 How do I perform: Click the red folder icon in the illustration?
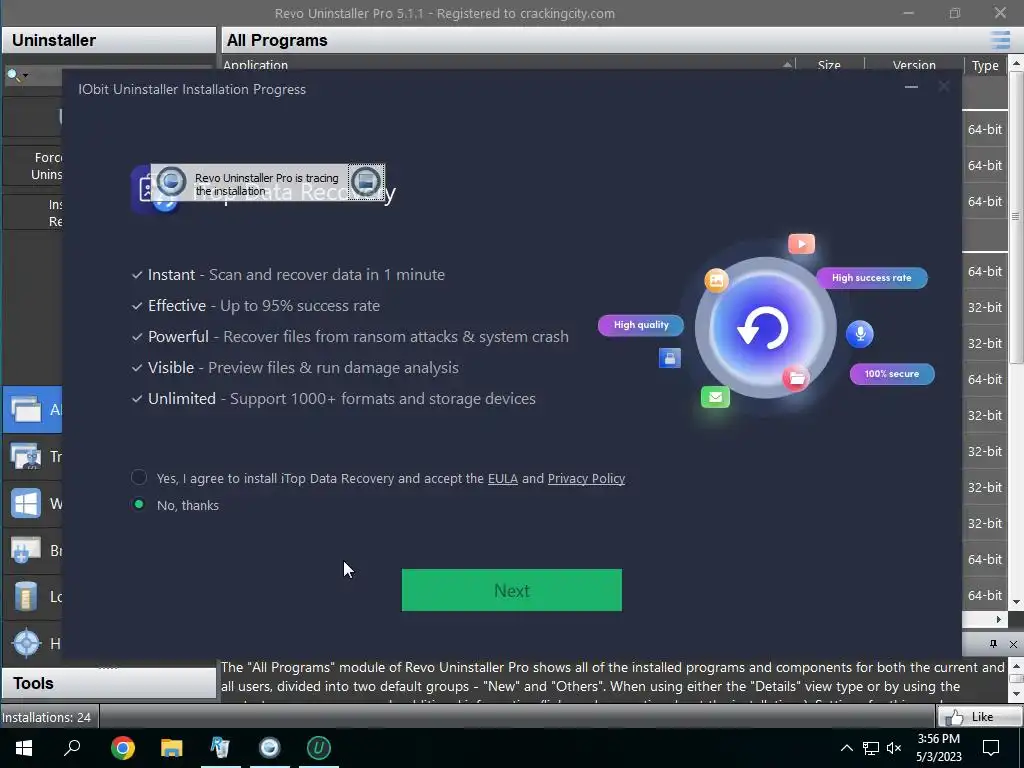click(796, 377)
